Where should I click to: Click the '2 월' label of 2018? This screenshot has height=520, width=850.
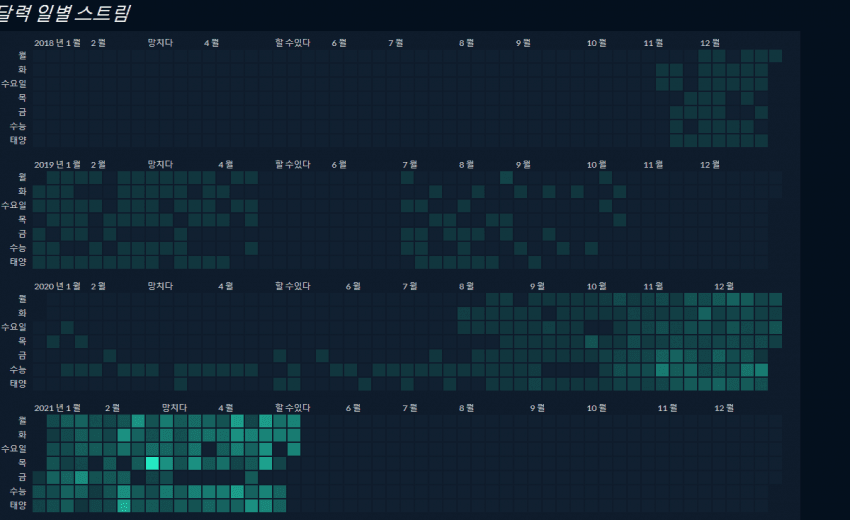(98, 43)
